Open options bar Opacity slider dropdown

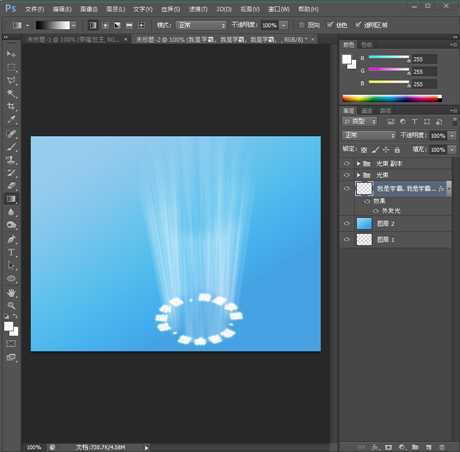(284, 25)
